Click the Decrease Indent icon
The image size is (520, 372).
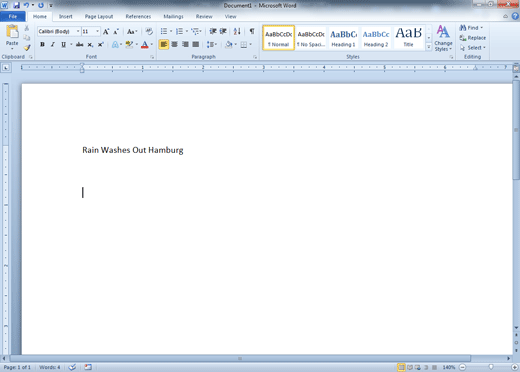pos(213,31)
